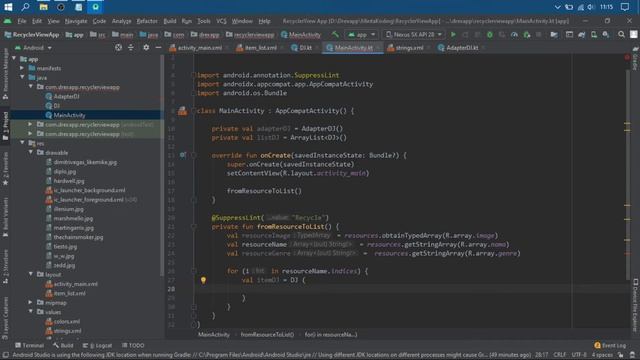Viewport: 640px width, 360px height.
Task: Open the Refactor menu
Action: 147,21
